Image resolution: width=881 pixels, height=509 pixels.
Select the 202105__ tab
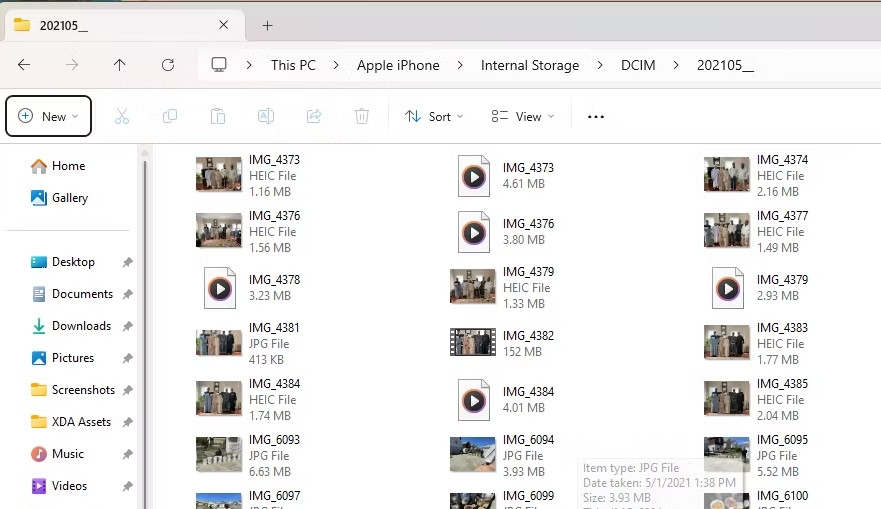125,25
